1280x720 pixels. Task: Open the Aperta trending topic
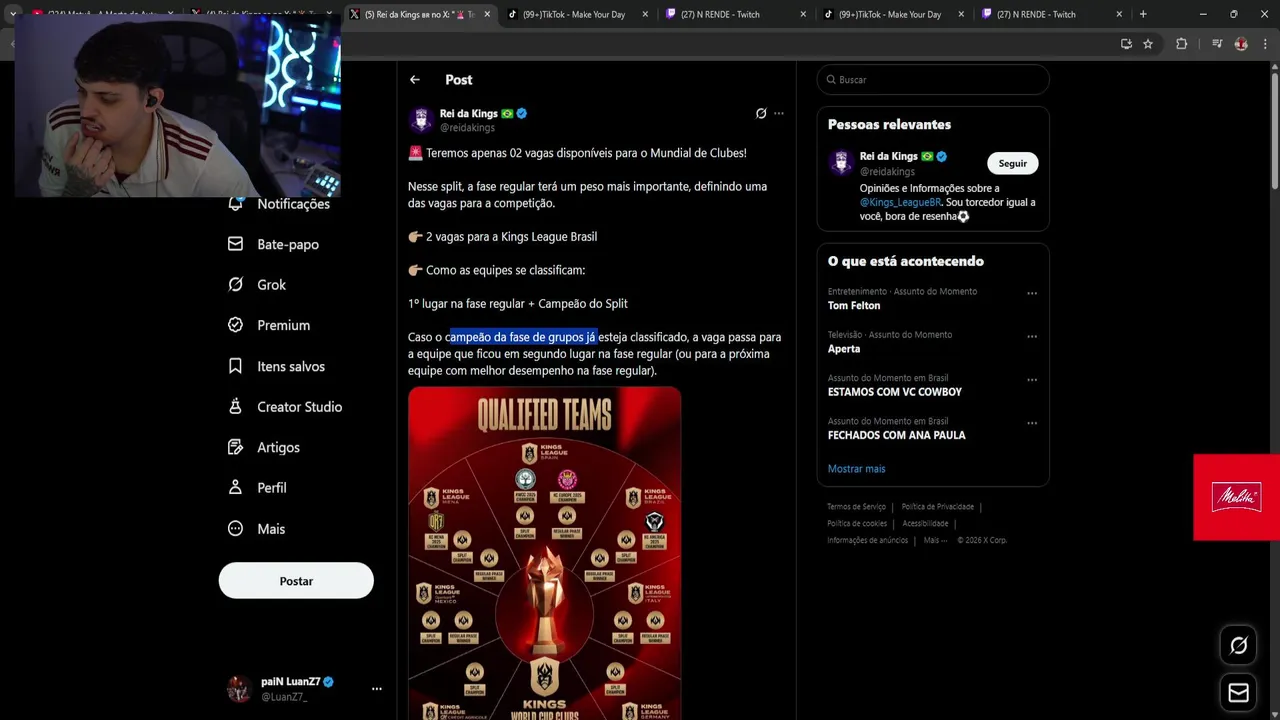(x=844, y=349)
